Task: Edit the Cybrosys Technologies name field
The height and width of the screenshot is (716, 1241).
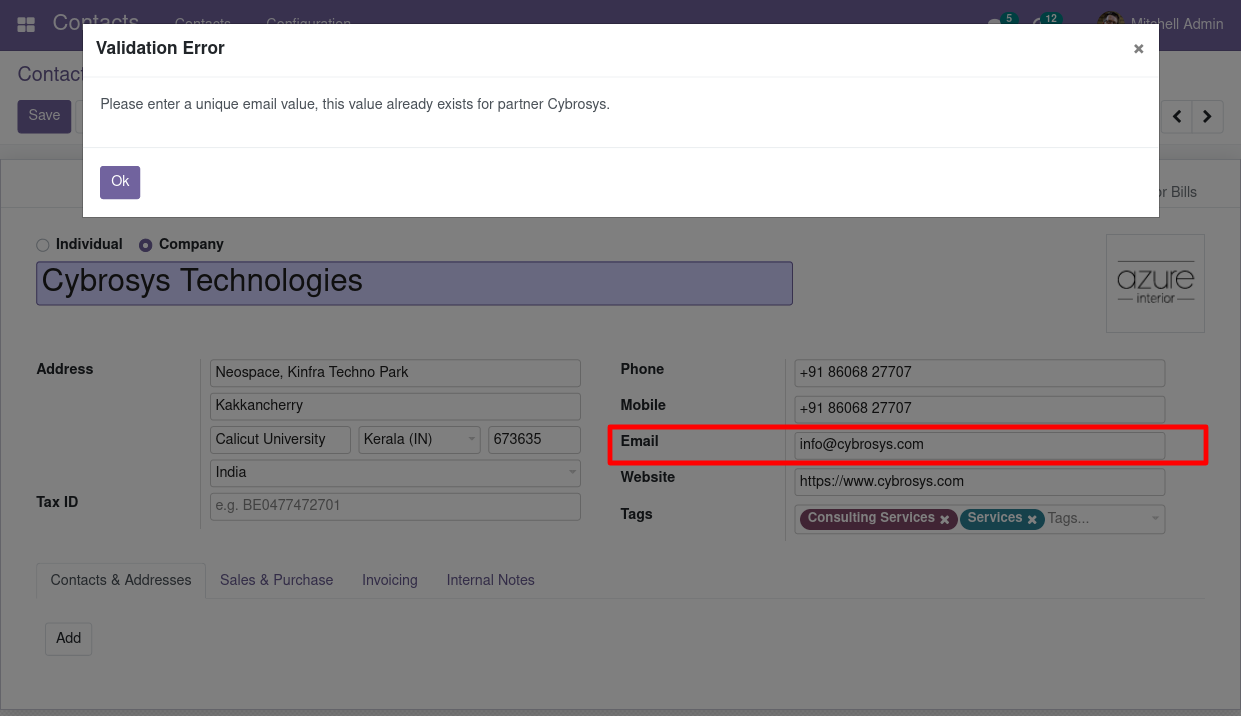Action: [414, 283]
